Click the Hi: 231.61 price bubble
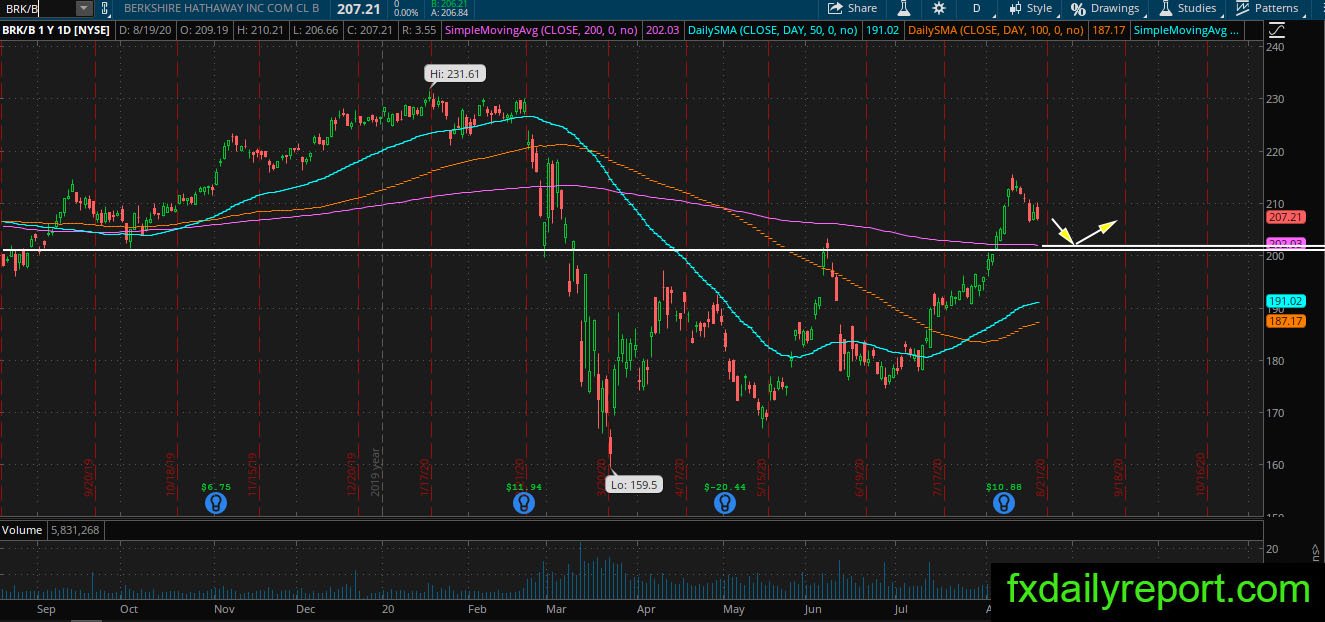Image resolution: width=1325 pixels, height=622 pixels. pos(455,74)
